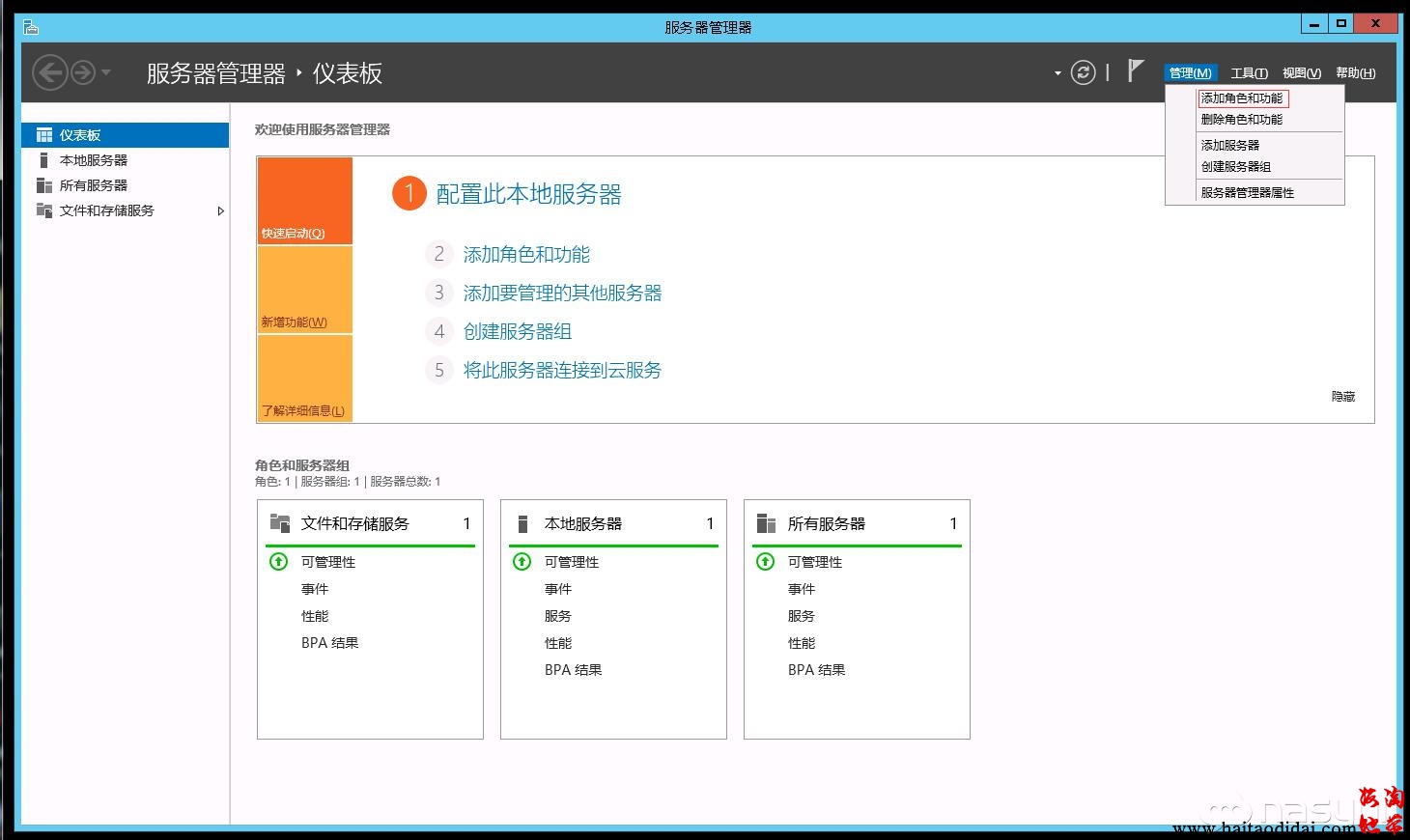1410x840 pixels.
Task: Click the 添加要管理的其他服务器 link
Action: tap(562, 293)
